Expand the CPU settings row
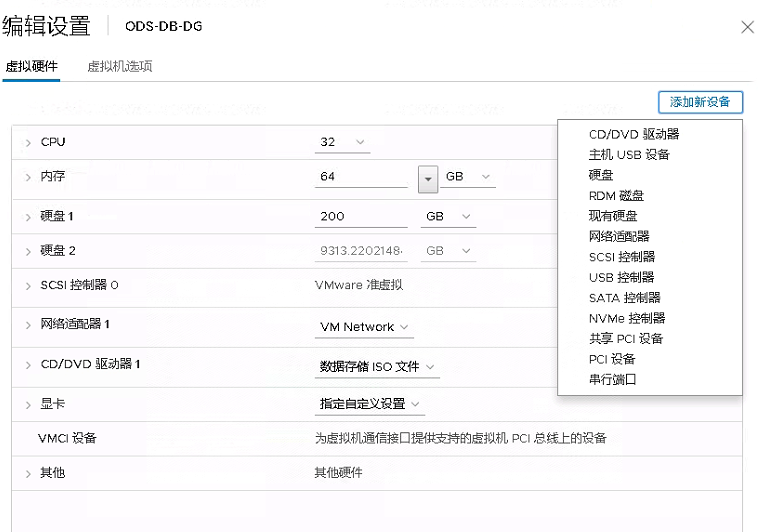767x532 pixels. tap(28, 143)
